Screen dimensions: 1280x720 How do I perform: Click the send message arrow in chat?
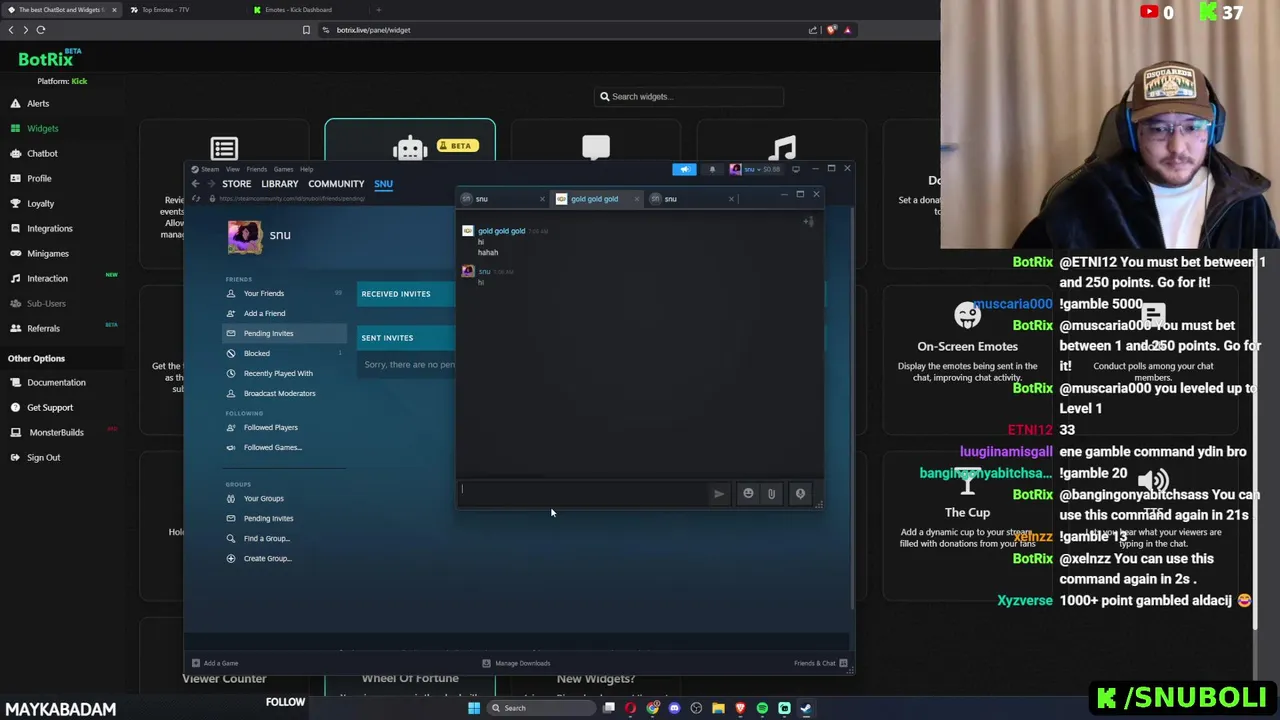click(718, 493)
